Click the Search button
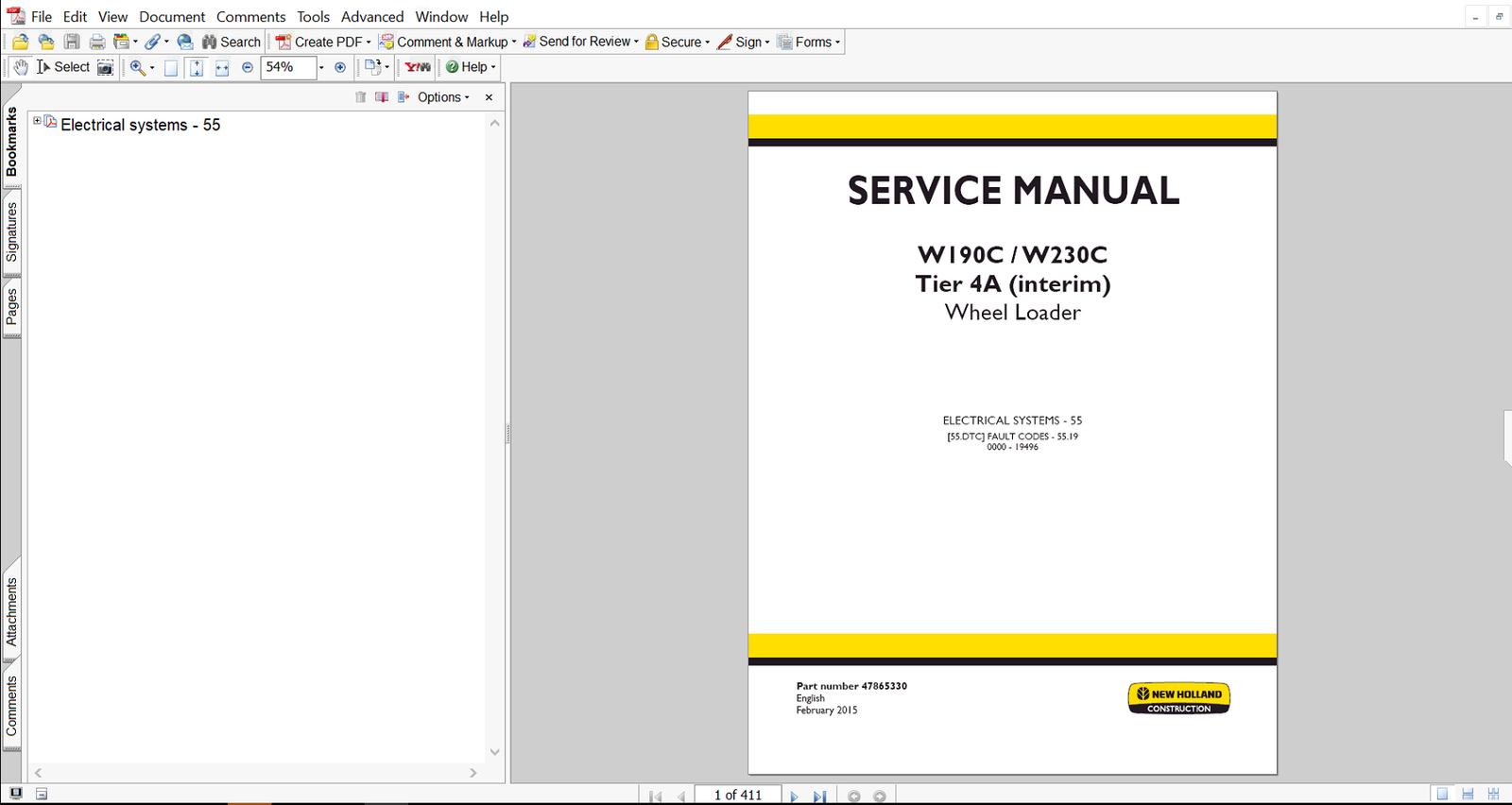The width and height of the screenshot is (1512, 805). [232, 42]
